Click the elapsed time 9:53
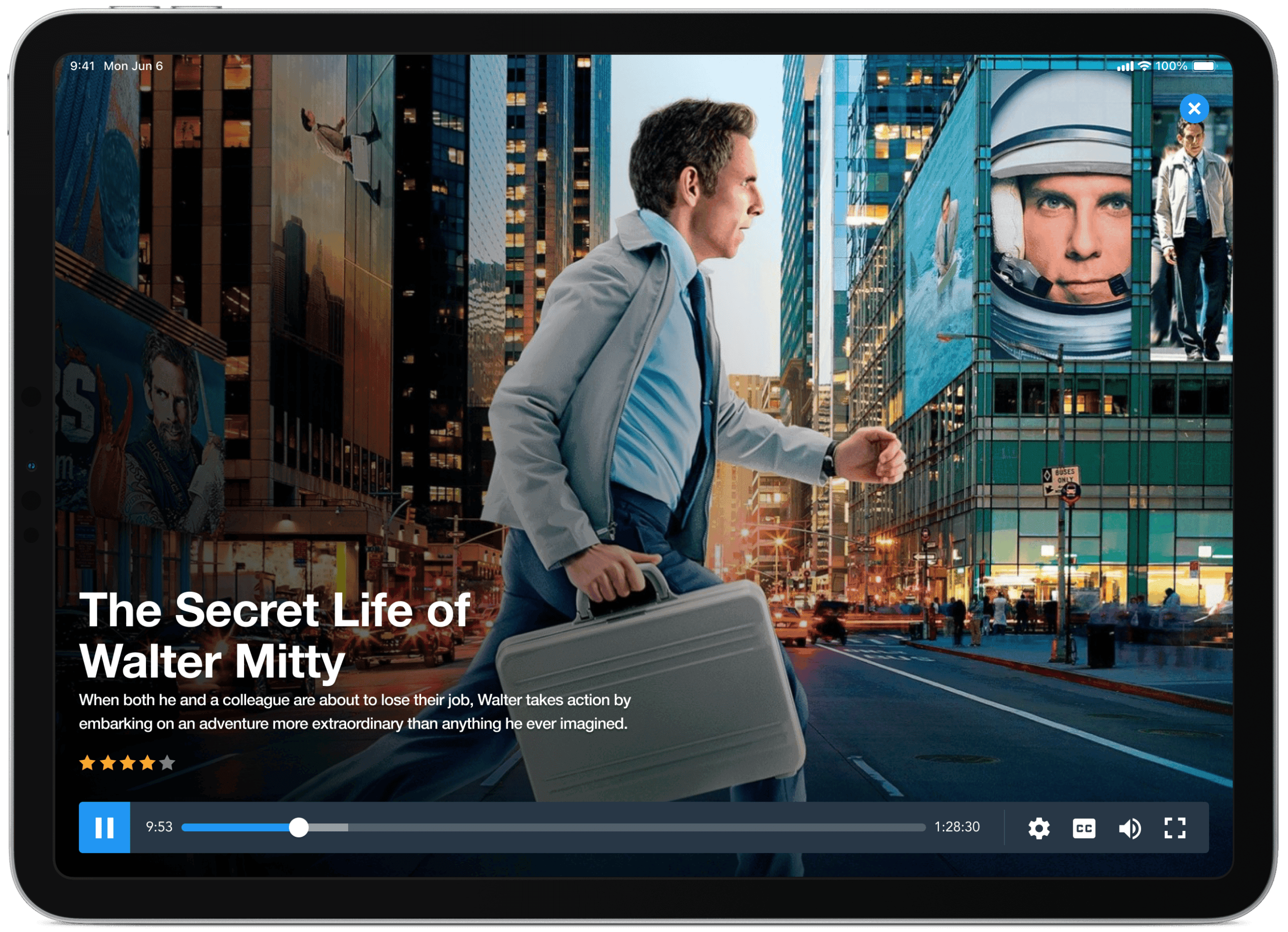1288x932 pixels. click(159, 827)
